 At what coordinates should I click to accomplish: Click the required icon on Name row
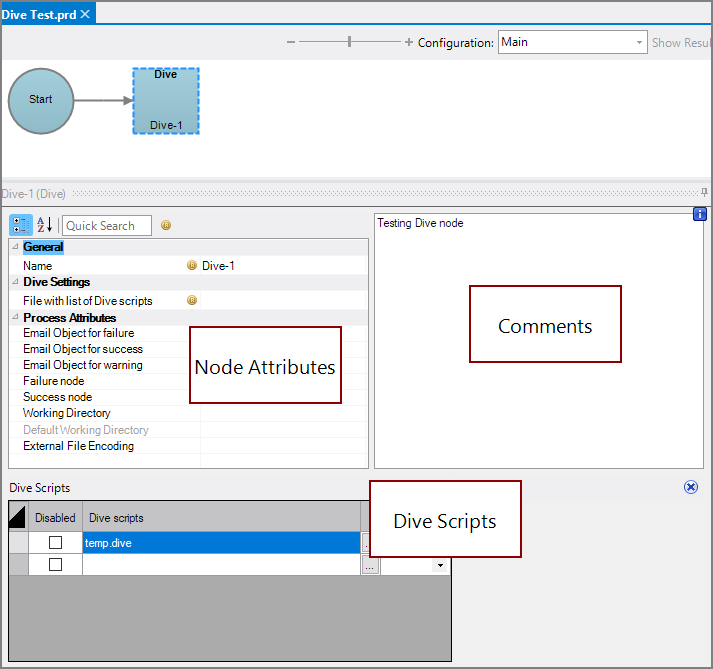(x=192, y=265)
